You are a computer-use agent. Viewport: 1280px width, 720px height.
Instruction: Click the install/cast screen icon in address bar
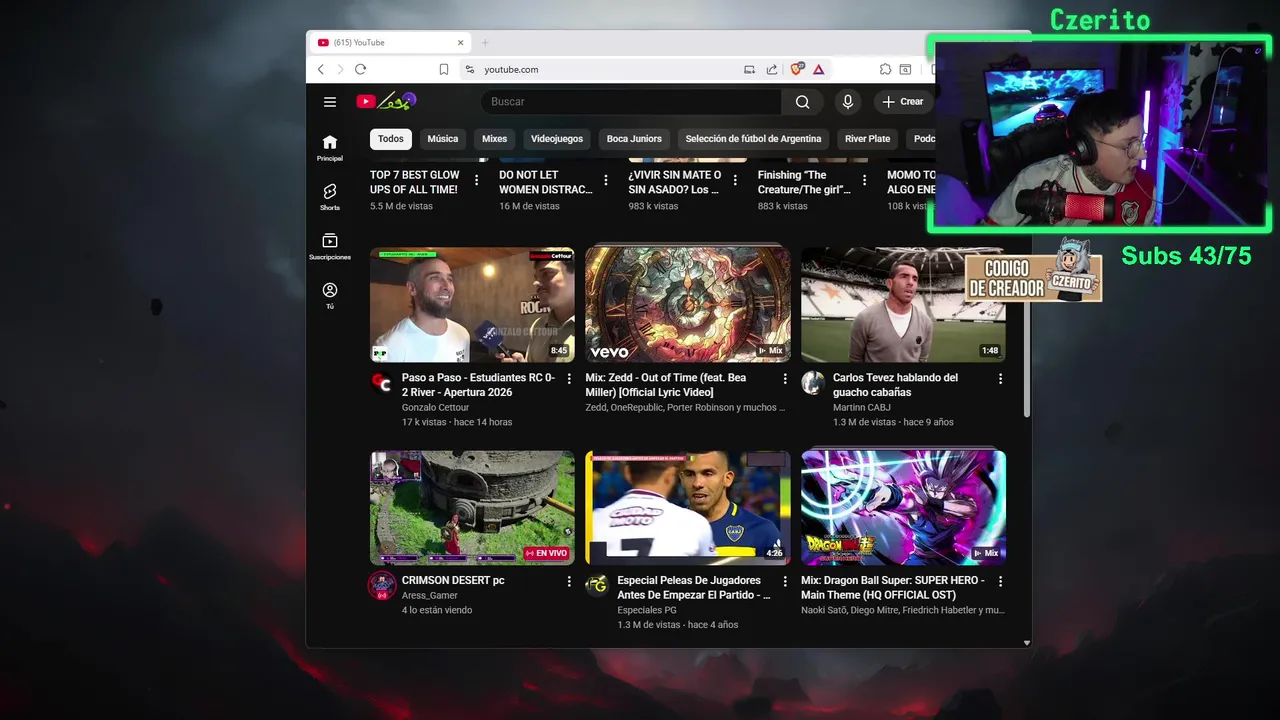click(749, 69)
